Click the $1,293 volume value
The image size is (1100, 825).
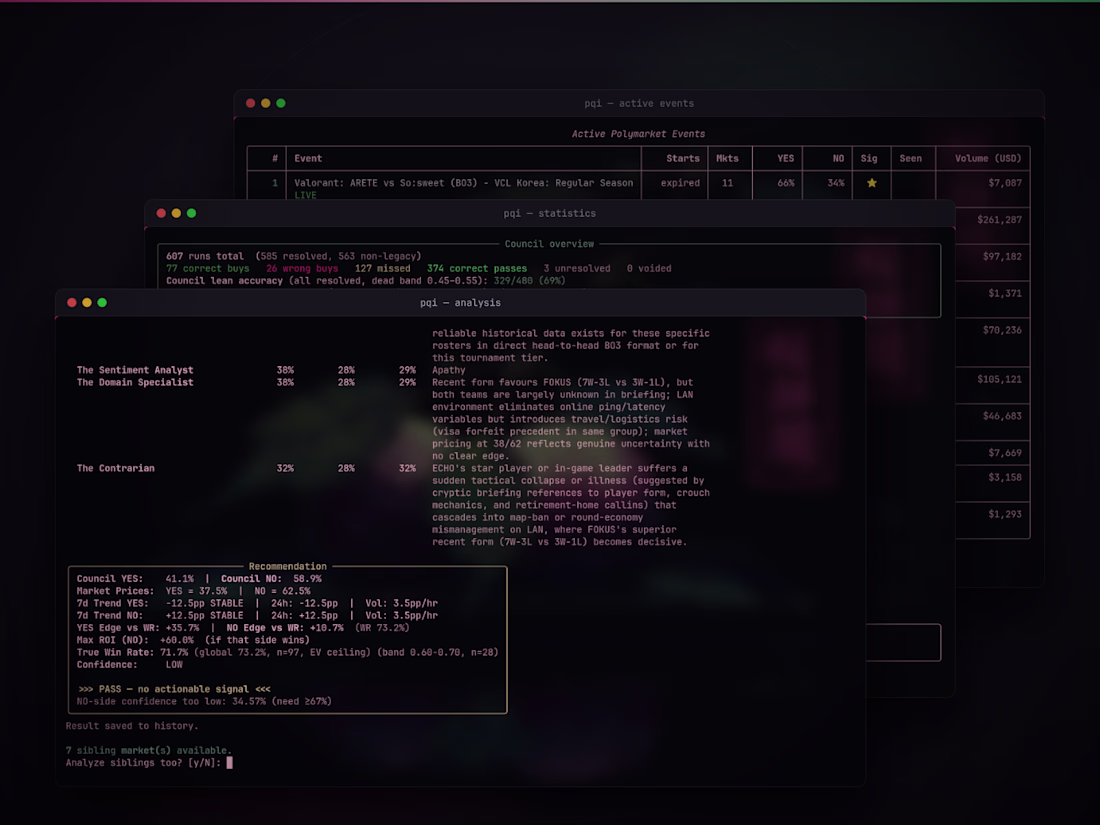(1005, 514)
